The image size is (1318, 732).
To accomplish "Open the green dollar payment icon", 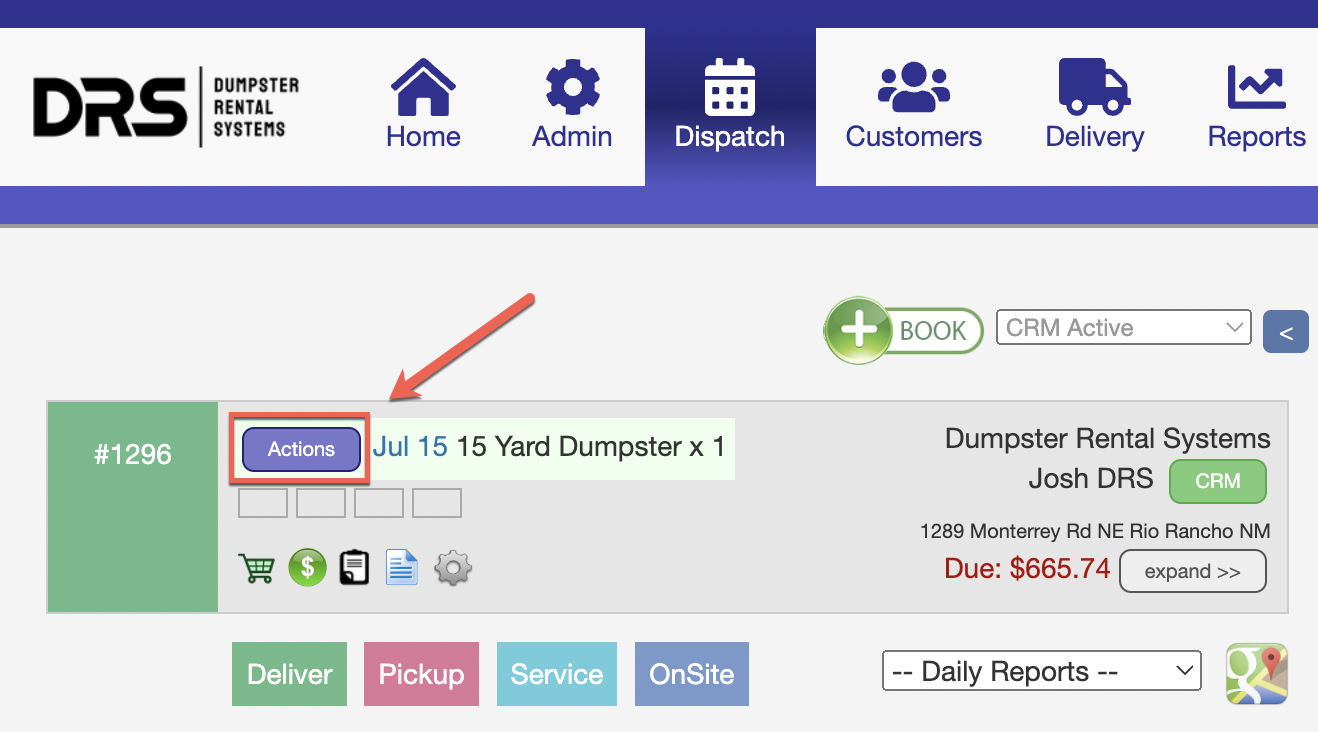I will click(308, 568).
